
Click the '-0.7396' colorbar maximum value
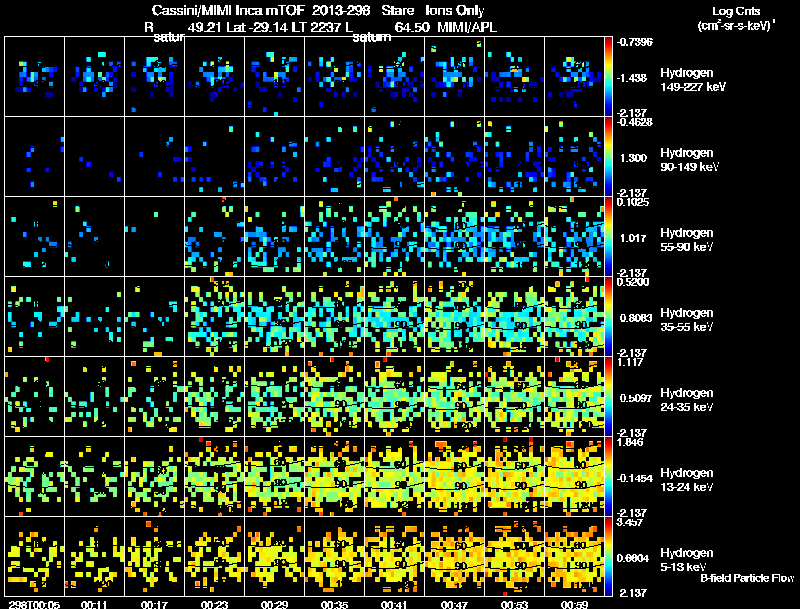tap(634, 42)
